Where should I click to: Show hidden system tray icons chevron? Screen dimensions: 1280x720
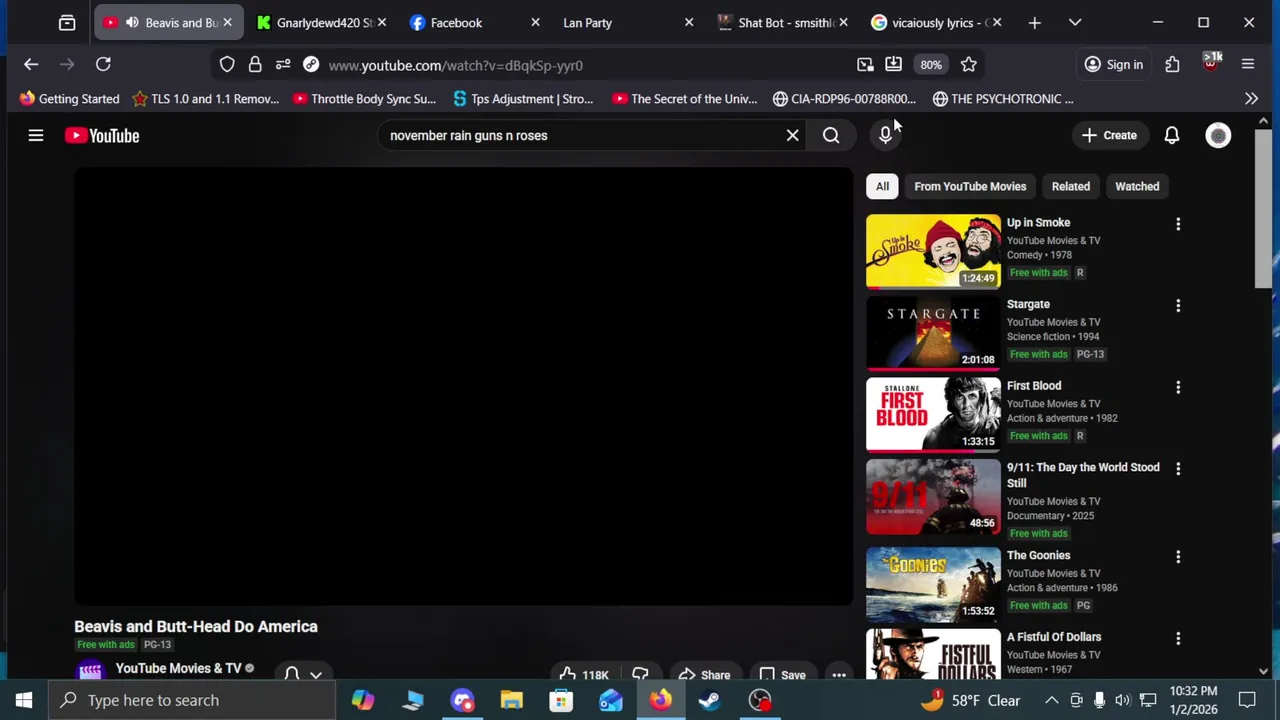point(1051,700)
